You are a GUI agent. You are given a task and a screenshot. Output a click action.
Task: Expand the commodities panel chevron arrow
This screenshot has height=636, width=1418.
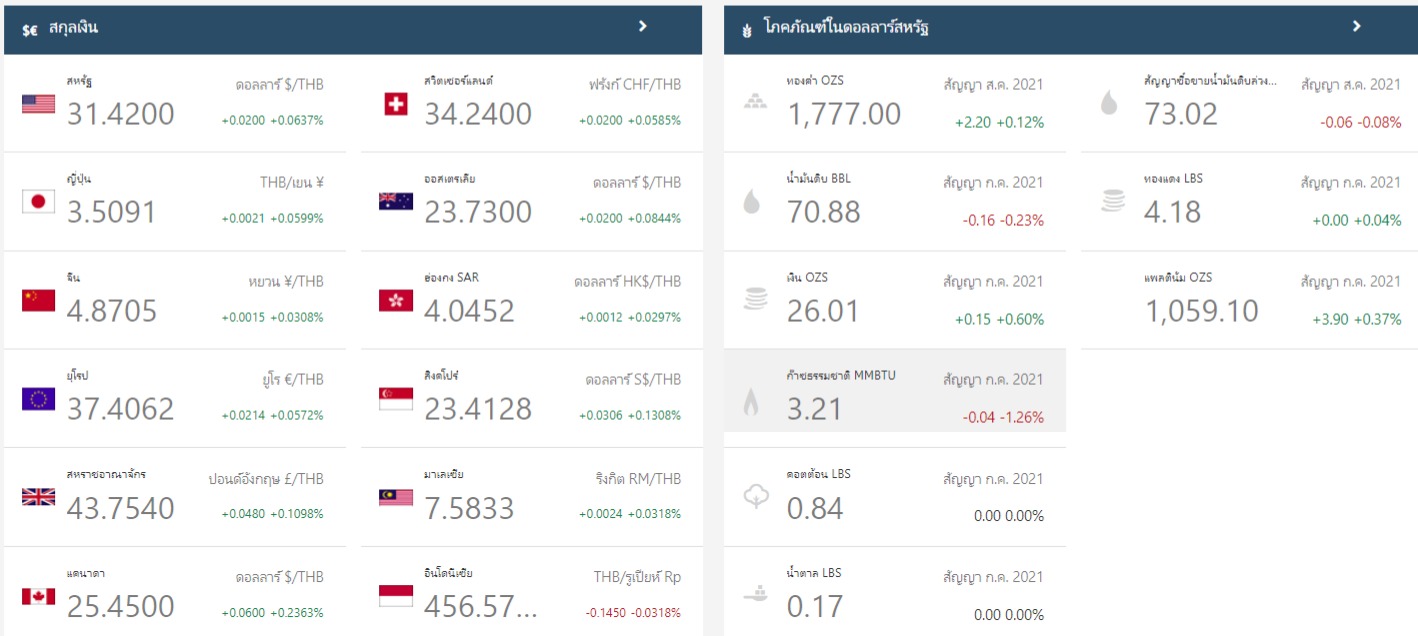(x=1357, y=26)
